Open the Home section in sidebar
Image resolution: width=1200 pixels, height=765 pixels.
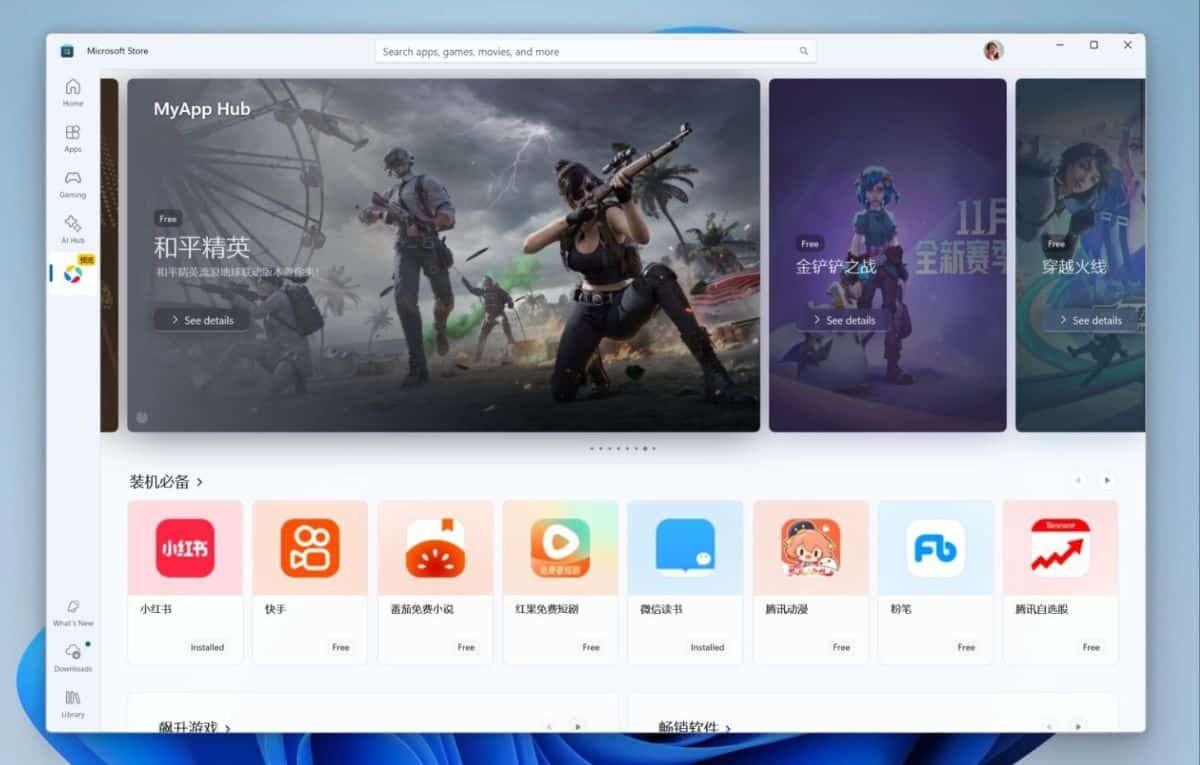click(x=73, y=92)
